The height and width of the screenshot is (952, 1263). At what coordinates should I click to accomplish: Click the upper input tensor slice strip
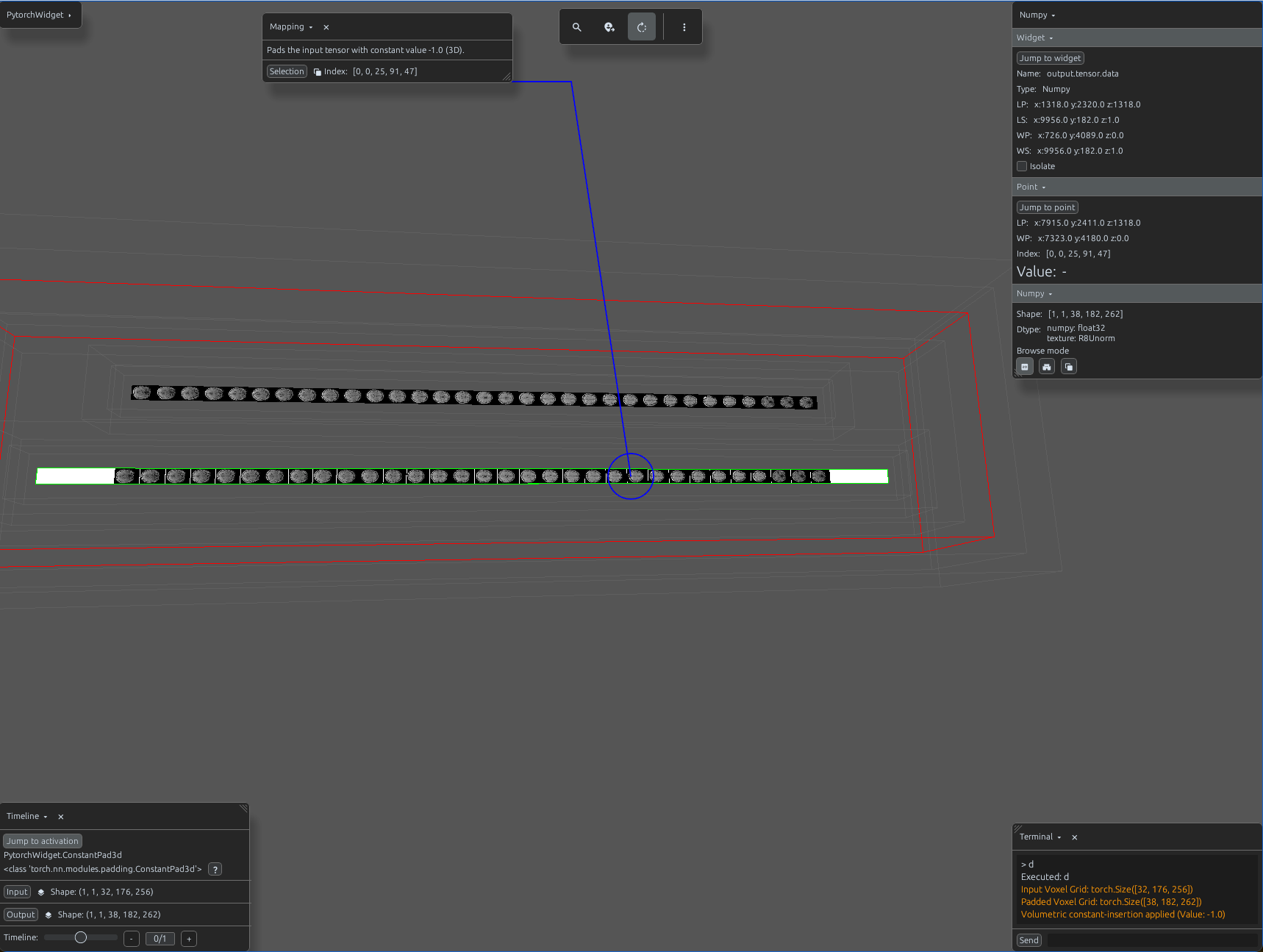pos(474,398)
